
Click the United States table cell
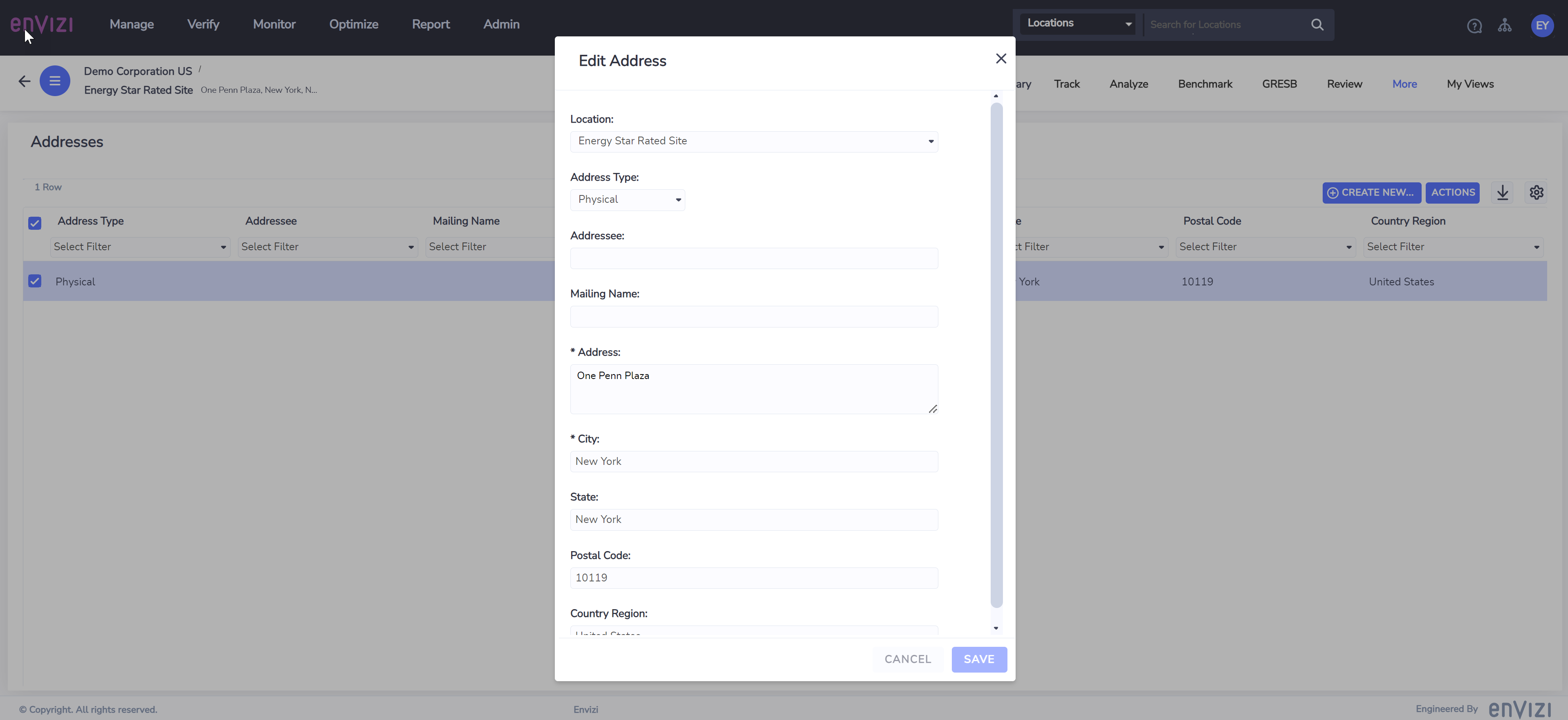pyautogui.click(x=1401, y=282)
